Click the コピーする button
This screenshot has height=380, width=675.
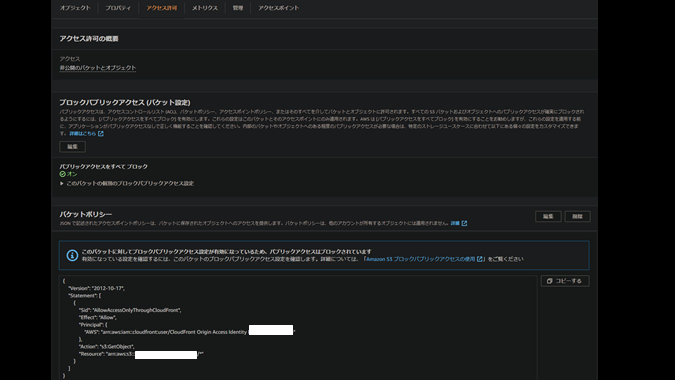tap(565, 281)
